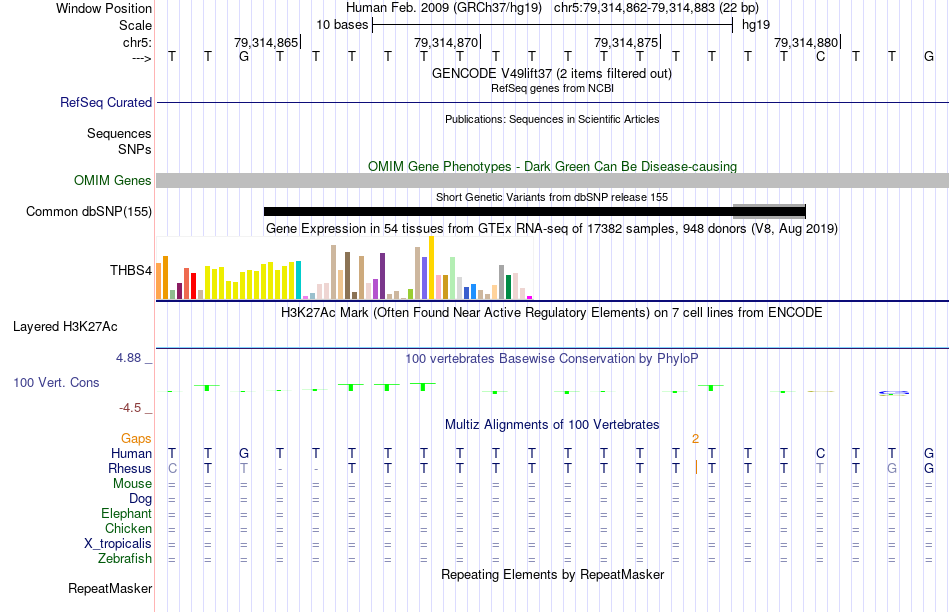Screen dimensions: 950x612
Task: Click the Rhesus C base at first column
Action: tap(172, 468)
